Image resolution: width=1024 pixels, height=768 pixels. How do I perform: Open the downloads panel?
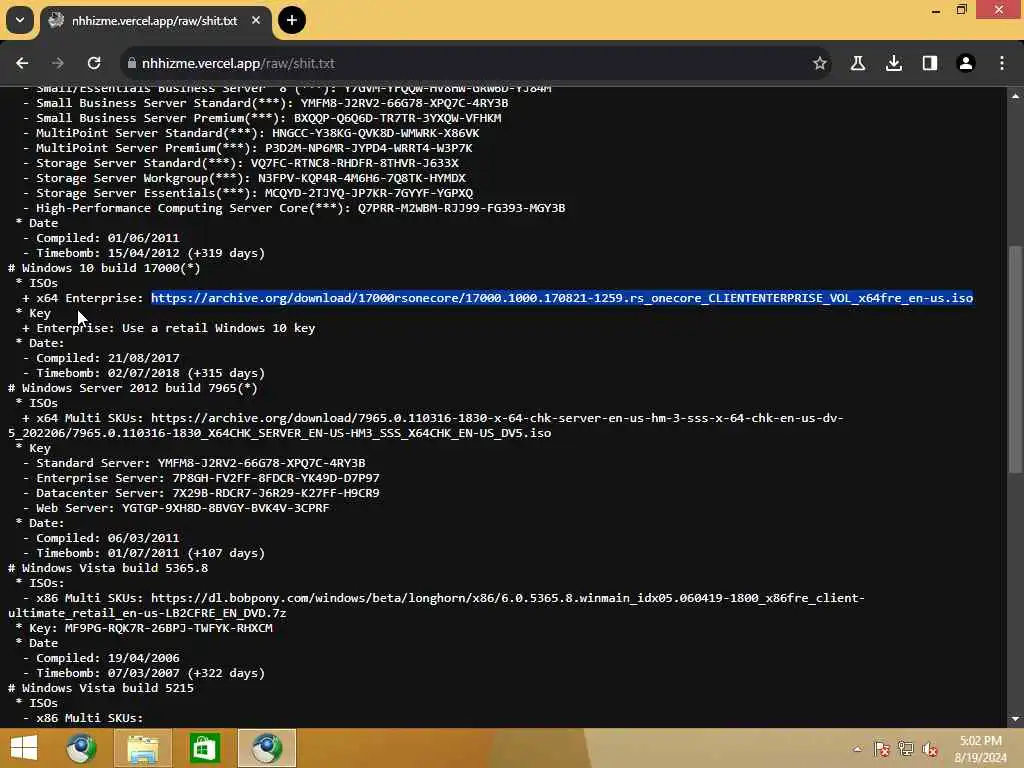pos(894,63)
